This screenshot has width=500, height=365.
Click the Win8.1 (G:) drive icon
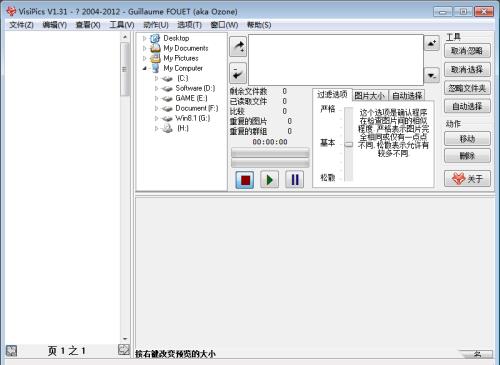[x=167, y=119]
